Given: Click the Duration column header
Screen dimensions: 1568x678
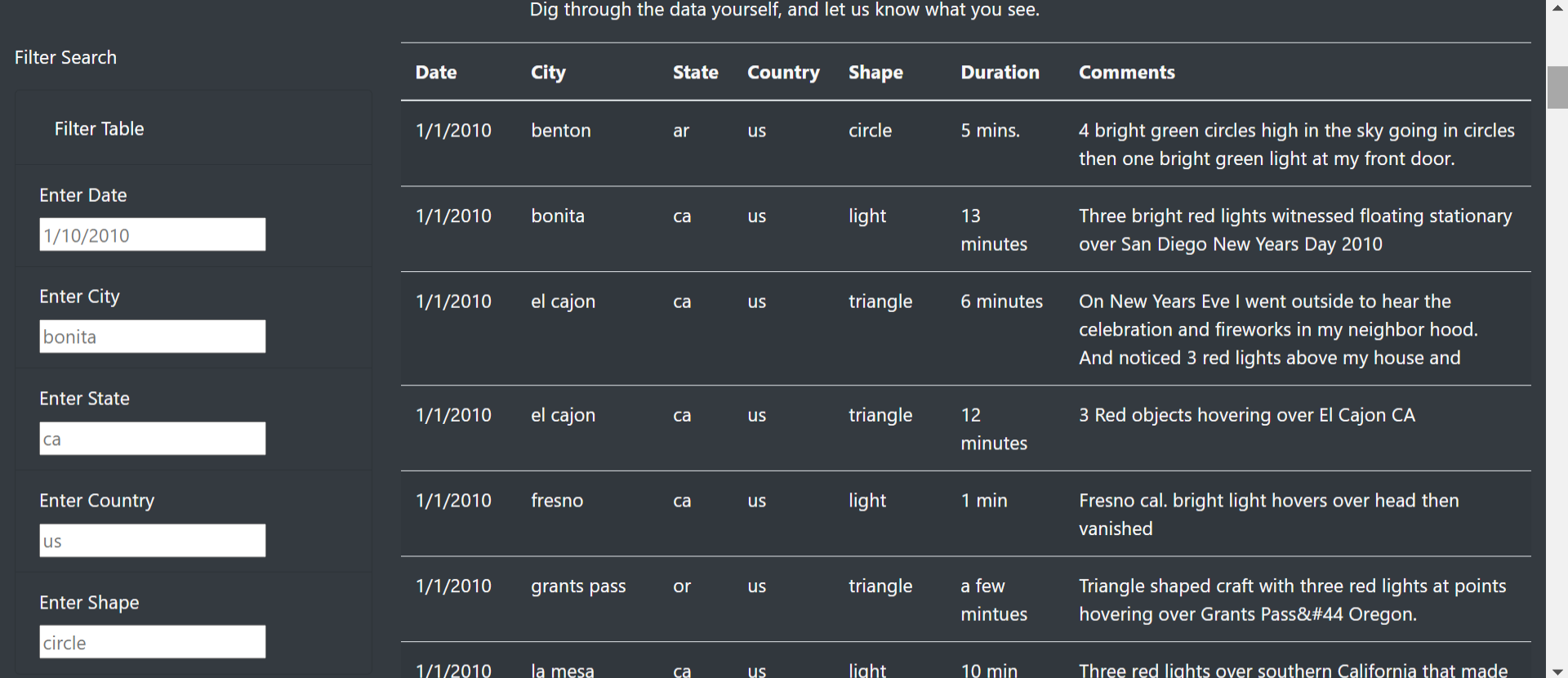Looking at the screenshot, I should [x=1000, y=72].
